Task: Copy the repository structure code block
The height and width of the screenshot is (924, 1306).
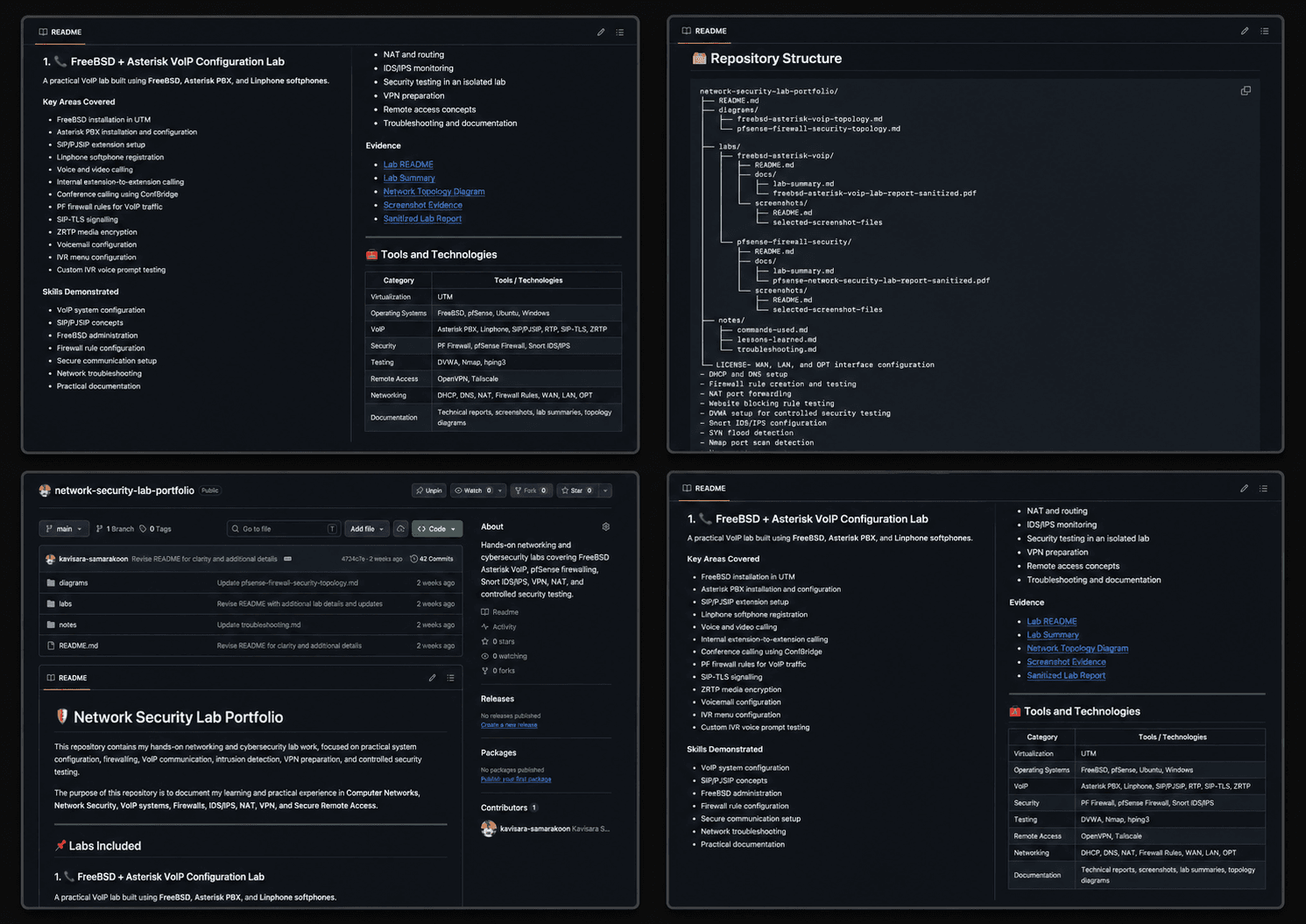Action: pyautogui.click(x=1246, y=91)
